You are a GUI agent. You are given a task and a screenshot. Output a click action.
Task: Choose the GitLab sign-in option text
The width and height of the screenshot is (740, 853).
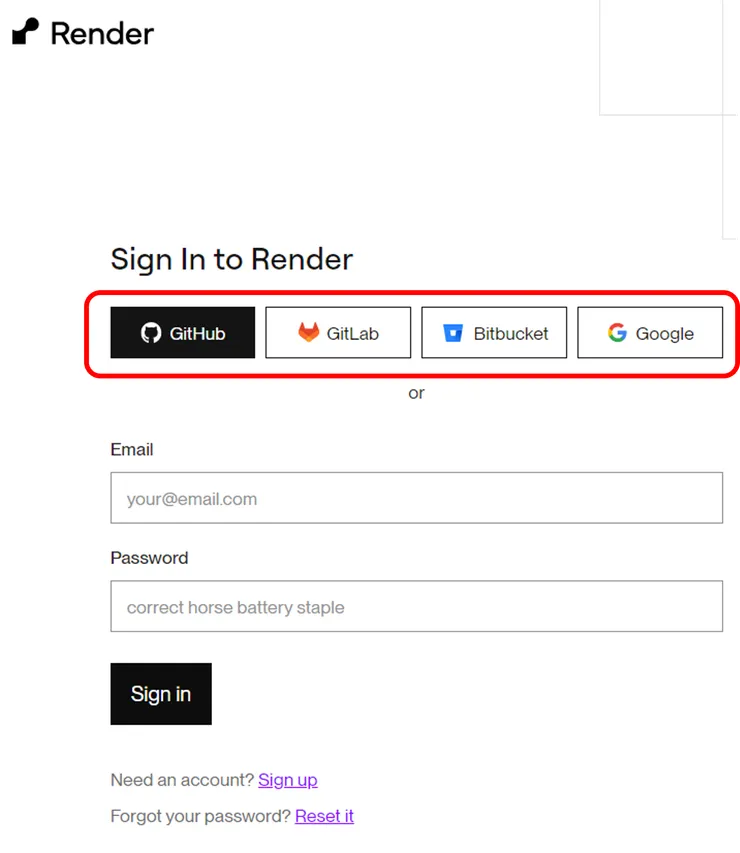click(x=353, y=334)
